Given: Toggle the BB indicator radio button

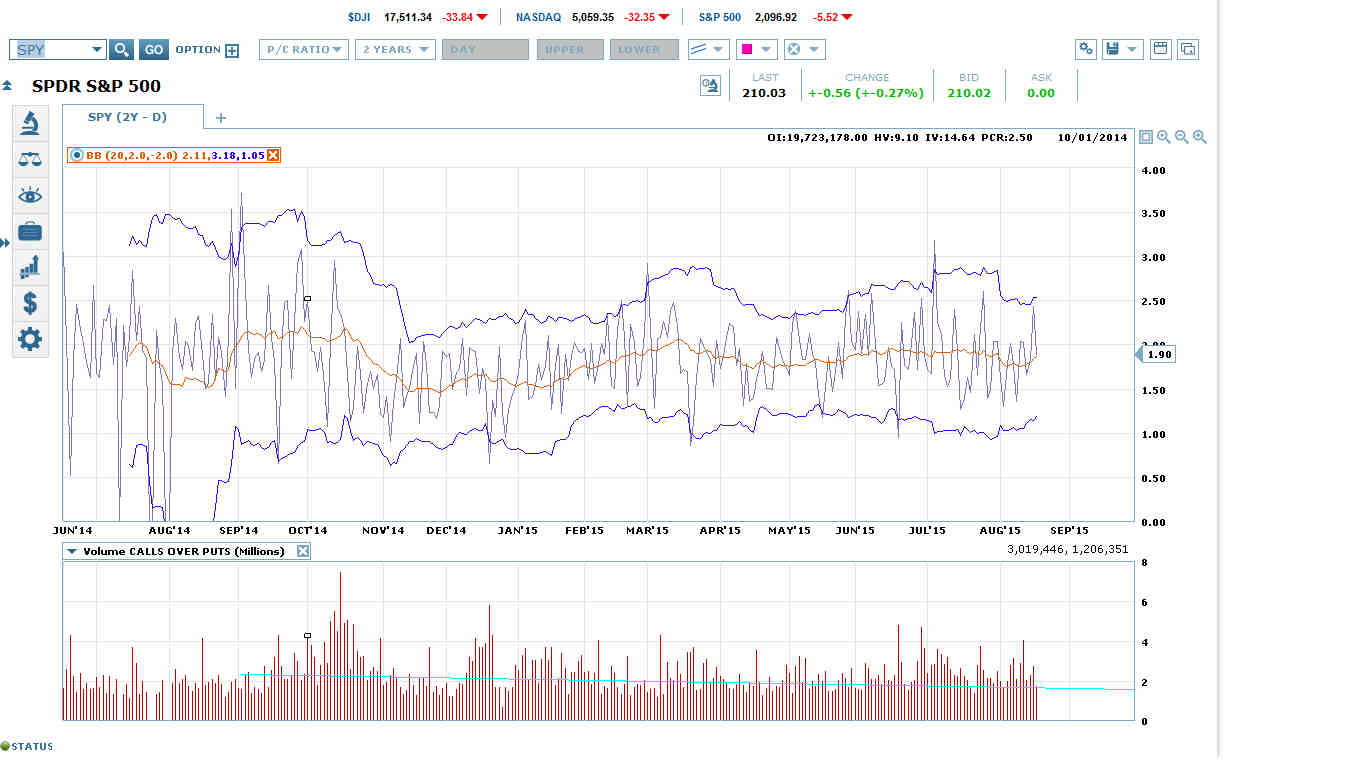Looking at the screenshot, I should click(x=77, y=155).
